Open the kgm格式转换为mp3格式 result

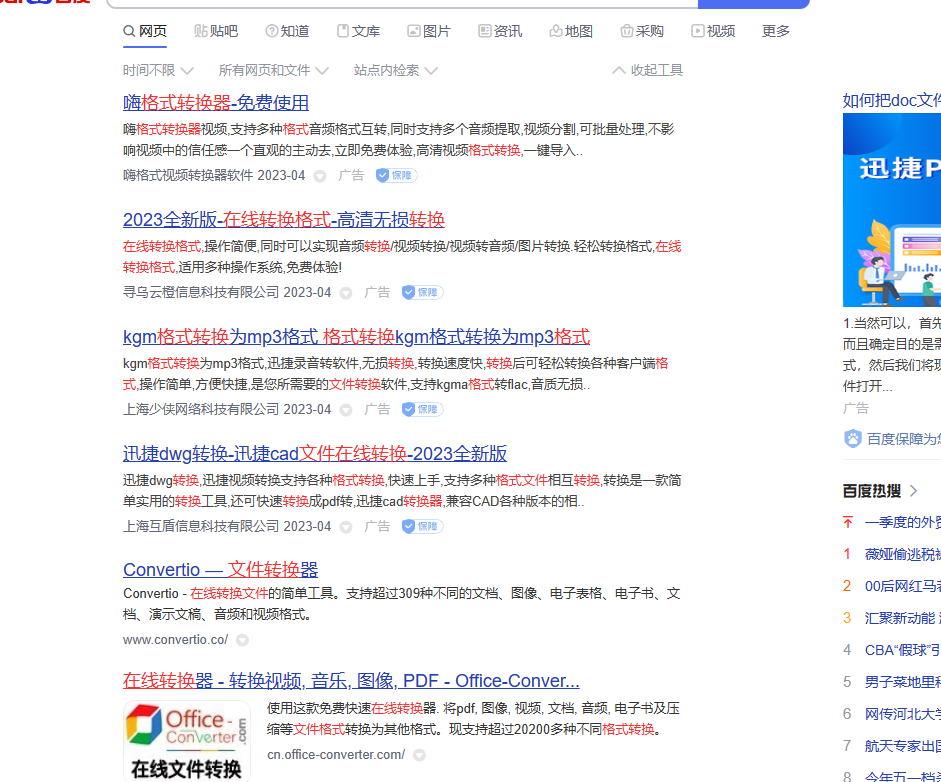pos(356,337)
